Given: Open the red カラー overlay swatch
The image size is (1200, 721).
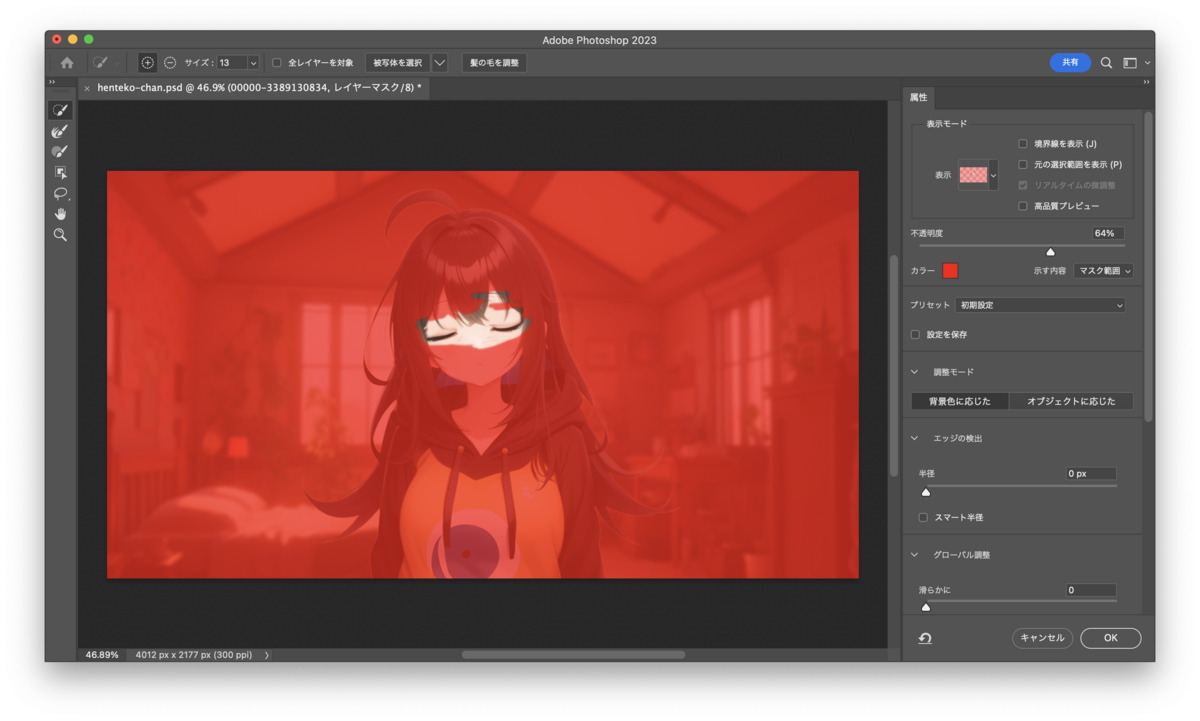Looking at the screenshot, I should tap(950, 271).
